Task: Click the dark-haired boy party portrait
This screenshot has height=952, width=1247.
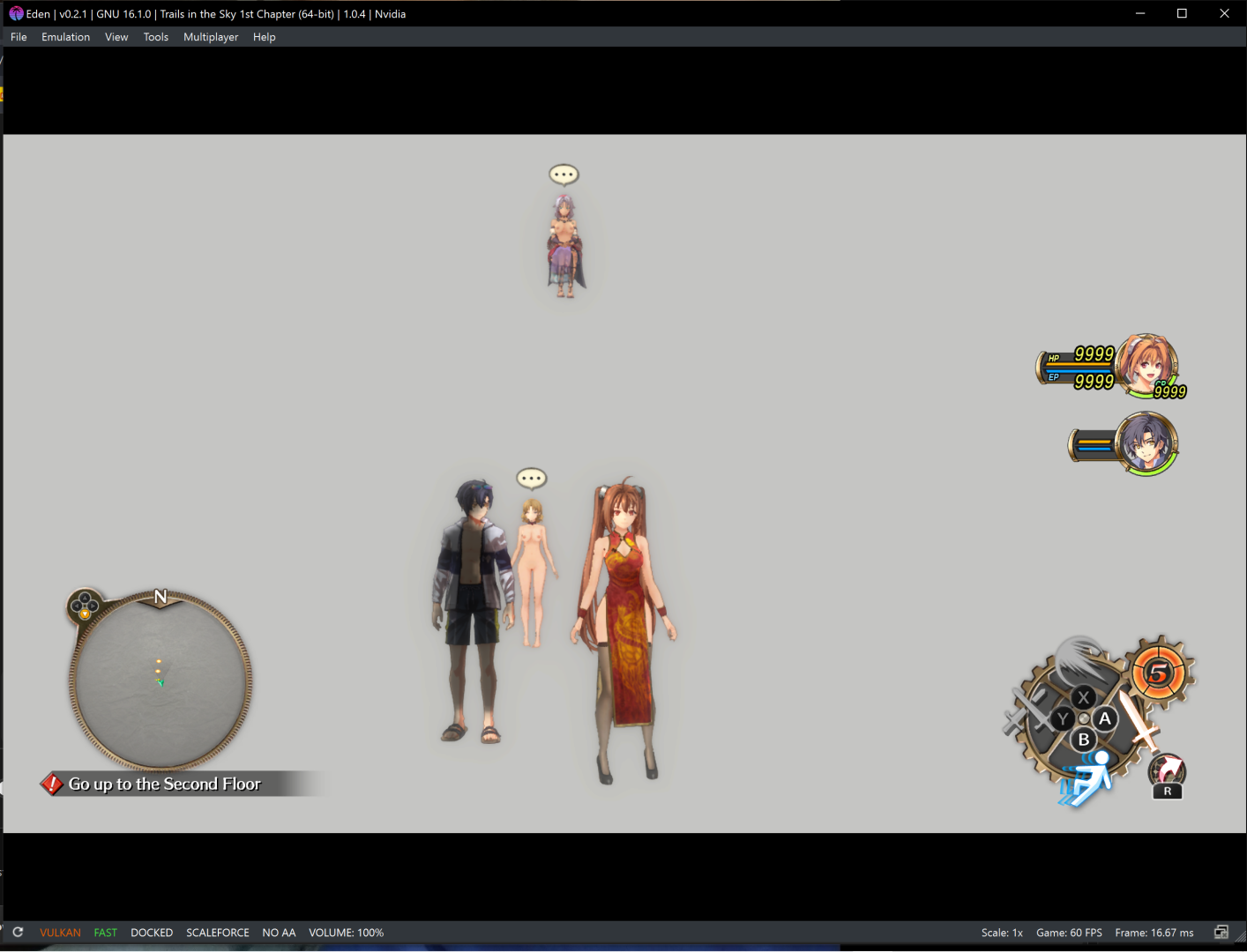Action: [1146, 443]
